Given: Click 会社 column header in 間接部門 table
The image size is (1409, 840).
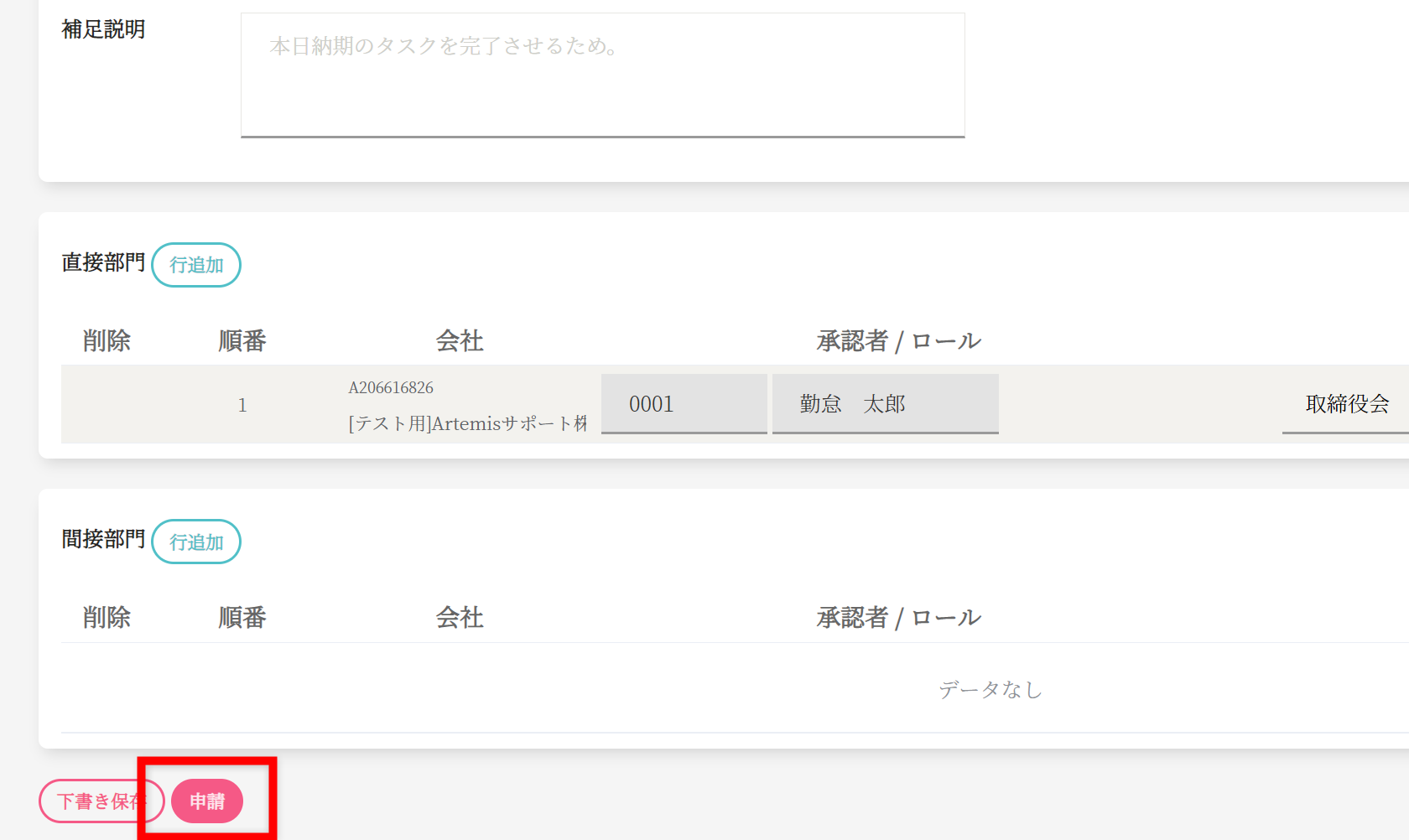Looking at the screenshot, I should tap(460, 618).
